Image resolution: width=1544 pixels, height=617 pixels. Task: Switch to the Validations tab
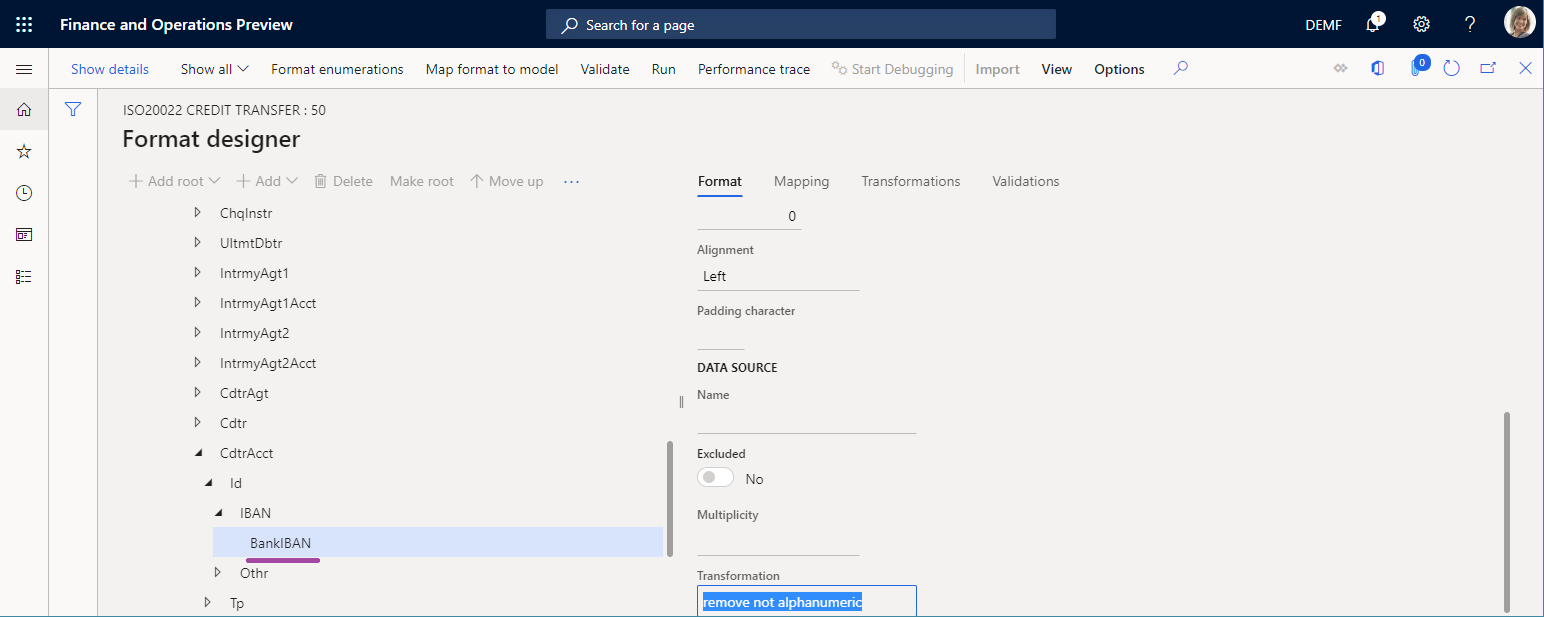click(1025, 181)
